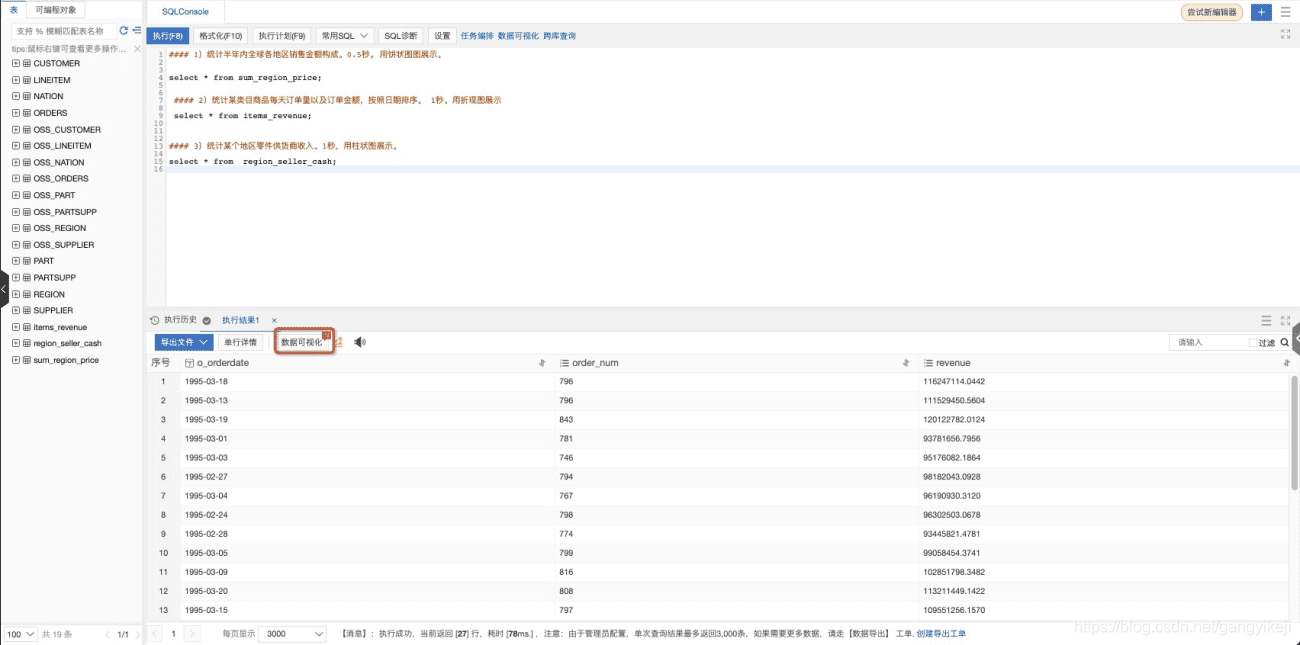Expand the CUSTOMER table node
1300x645 pixels.
click(16, 63)
